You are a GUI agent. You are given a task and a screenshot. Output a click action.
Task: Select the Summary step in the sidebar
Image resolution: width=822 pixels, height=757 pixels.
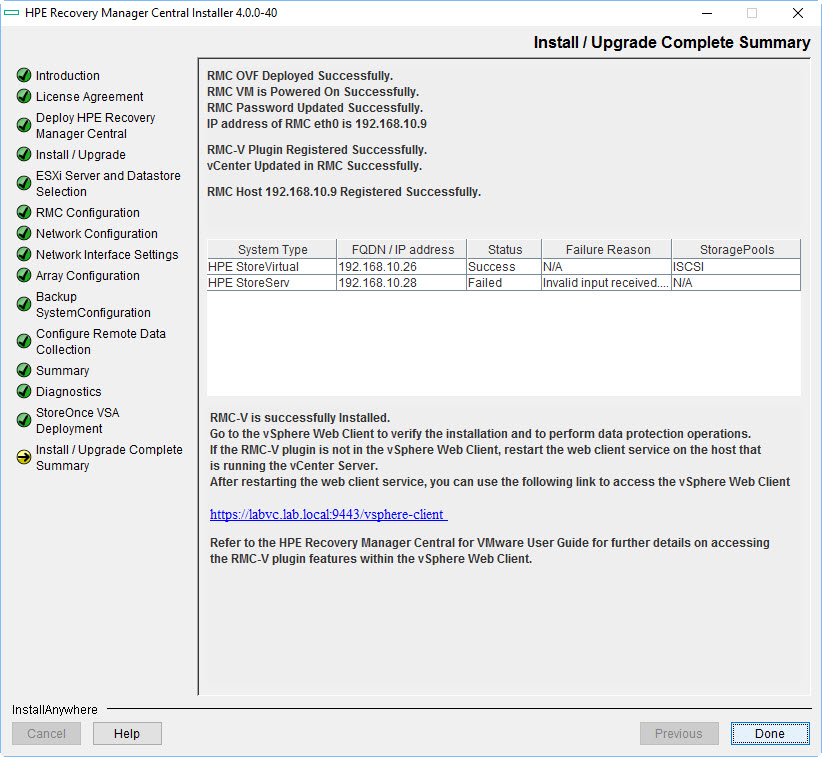point(62,370)
